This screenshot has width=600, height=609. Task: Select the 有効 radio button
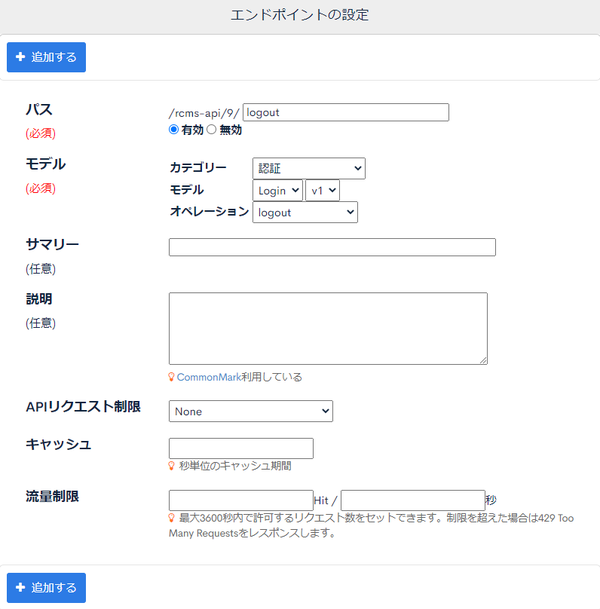174,129
